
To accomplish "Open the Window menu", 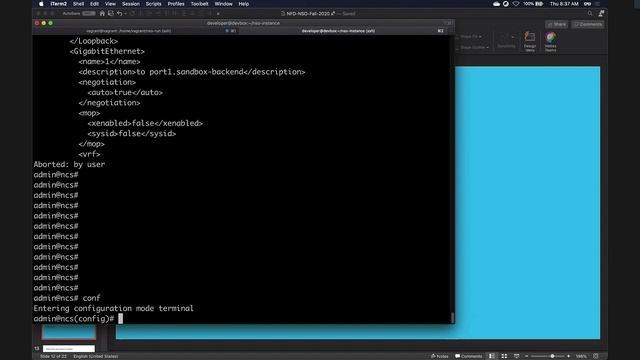I will (x=223, y=4).
